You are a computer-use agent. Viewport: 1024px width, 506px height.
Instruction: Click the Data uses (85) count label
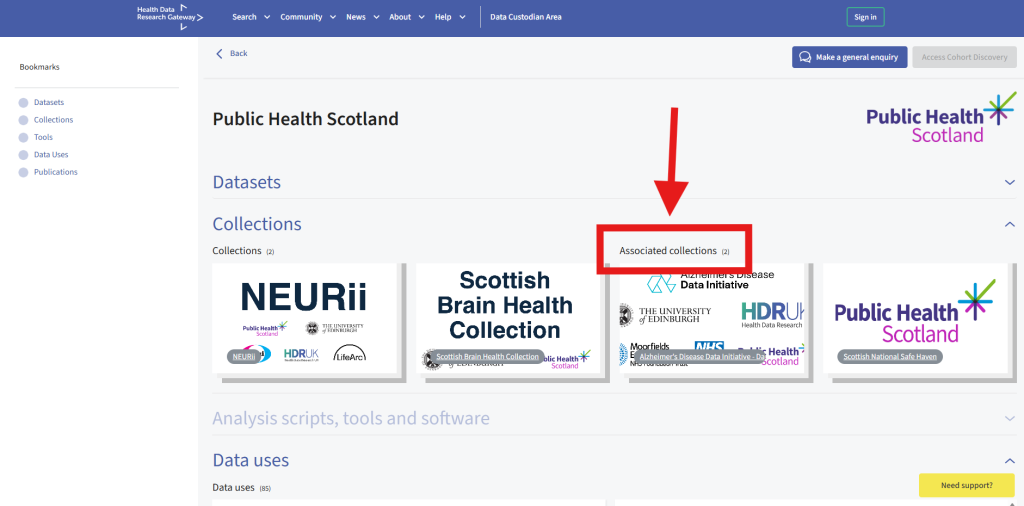[242, 488]
